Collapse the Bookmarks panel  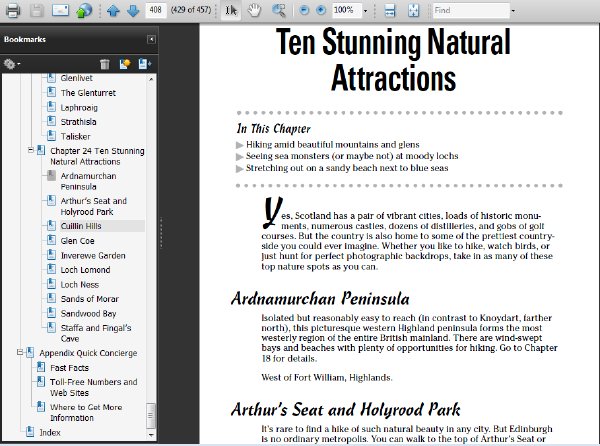click(x=152, y=39)
